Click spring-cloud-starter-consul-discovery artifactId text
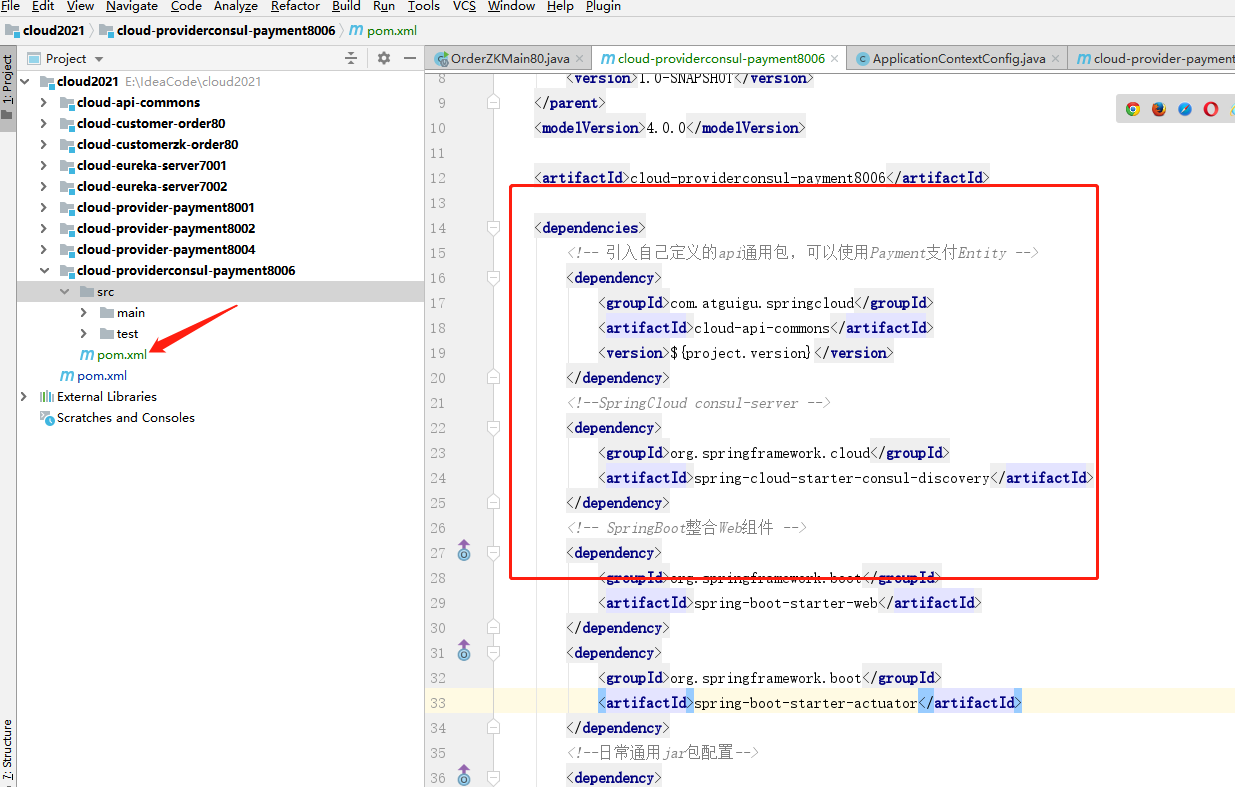The width and height of the screenshot is (1235, 787). click(x=842, y=478)
